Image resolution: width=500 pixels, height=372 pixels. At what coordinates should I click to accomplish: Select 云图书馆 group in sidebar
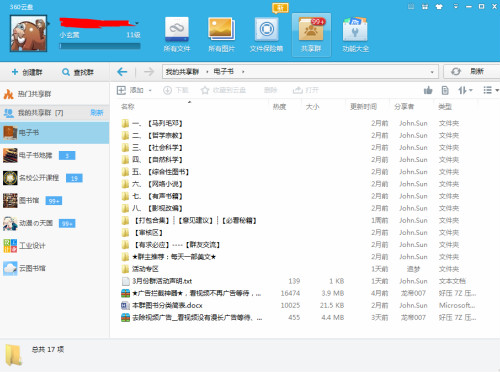pos(54,268)
